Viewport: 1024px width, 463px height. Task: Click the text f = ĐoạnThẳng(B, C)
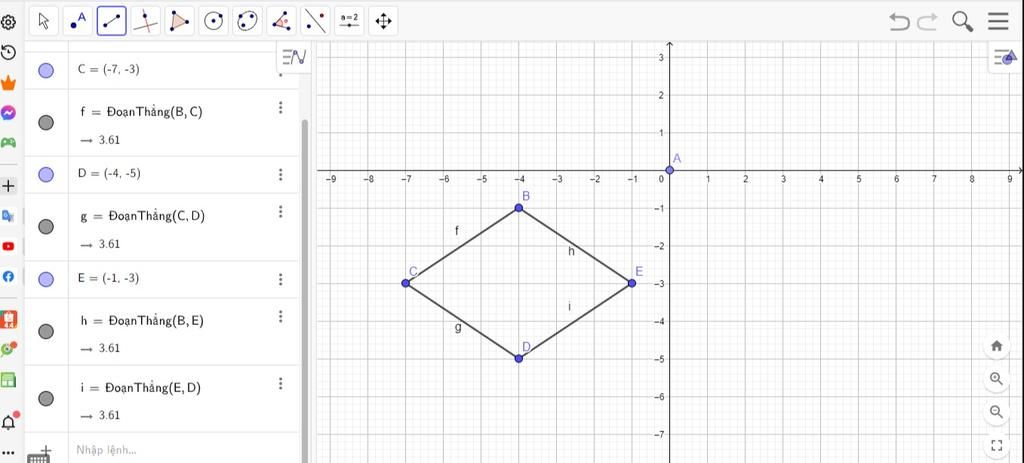tap(142, 112)
